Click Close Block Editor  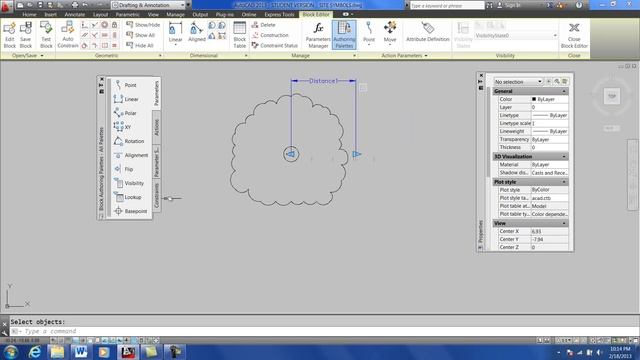coord(574,35)
